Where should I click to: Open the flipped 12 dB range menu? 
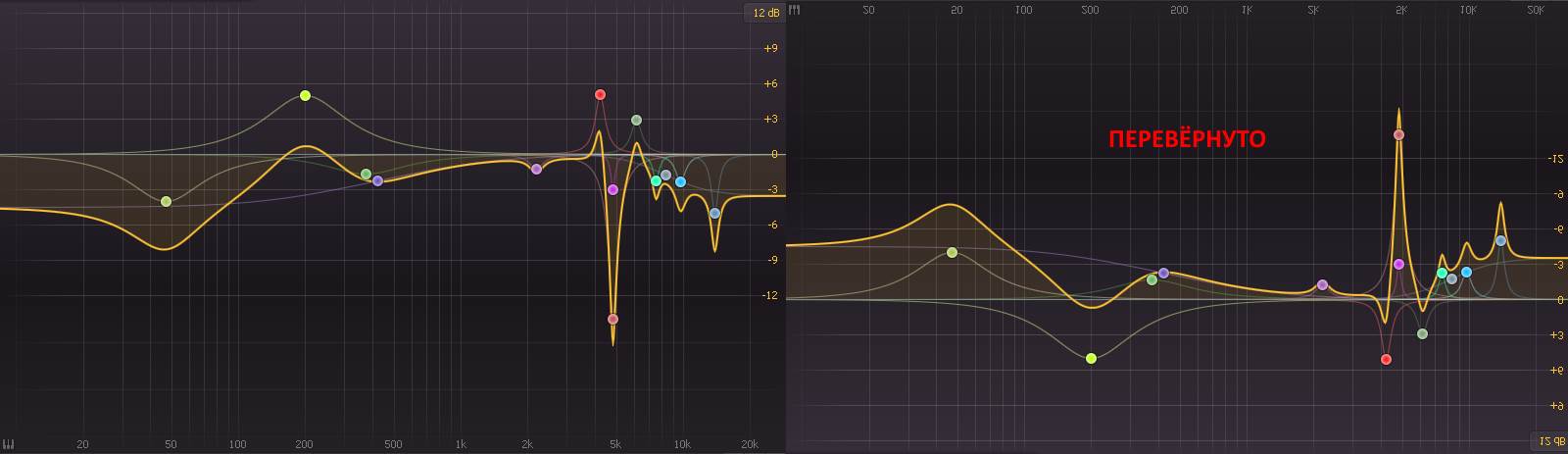pyautogui.click(x=1548, y=441)
